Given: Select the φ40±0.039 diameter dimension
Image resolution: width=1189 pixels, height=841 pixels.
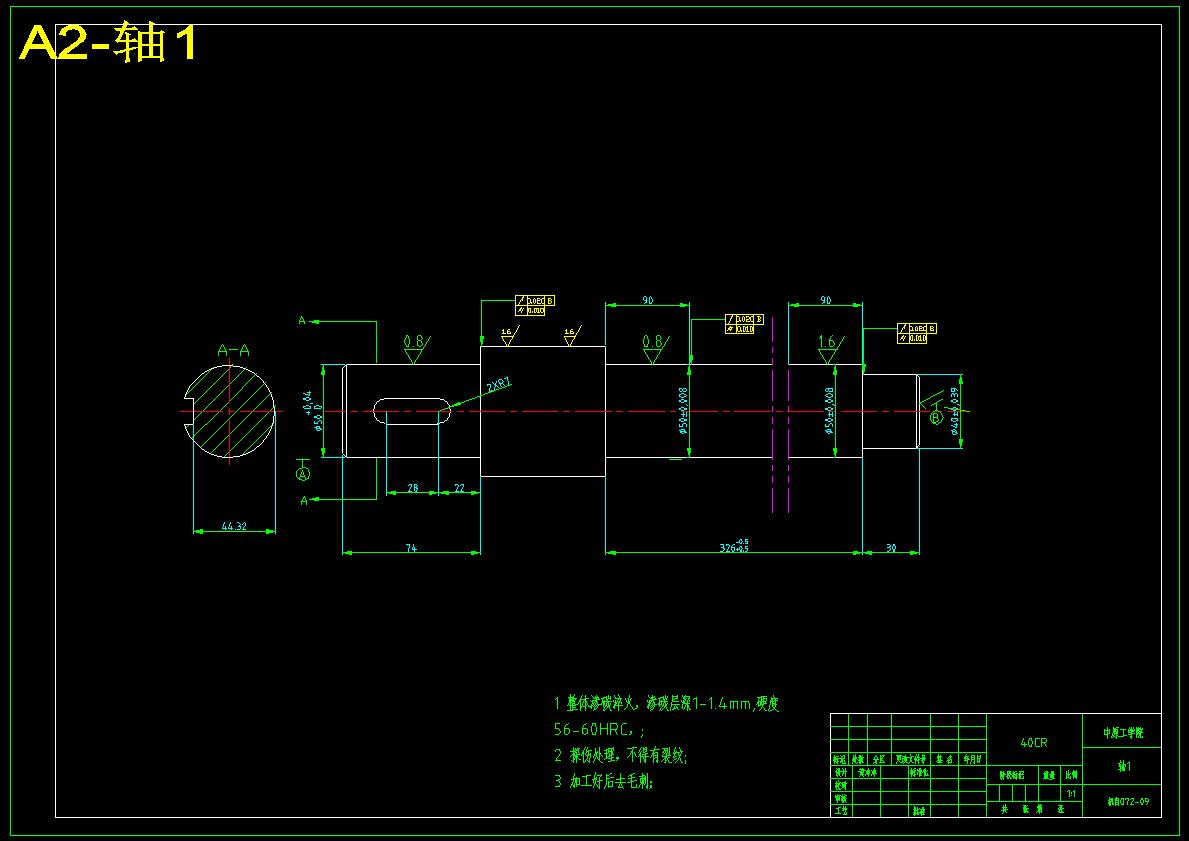Looking at the screenshot, I should (955, 411).
